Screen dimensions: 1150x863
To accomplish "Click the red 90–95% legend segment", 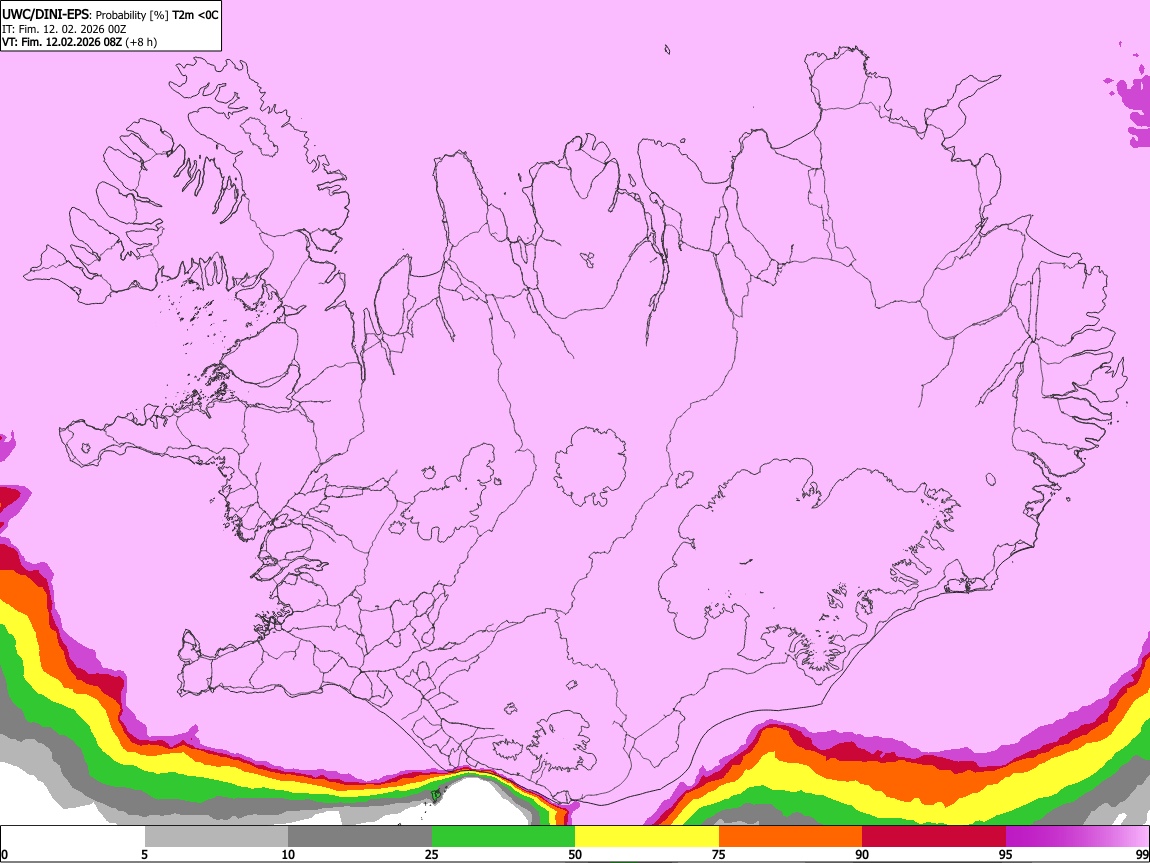I will (934, 837).
